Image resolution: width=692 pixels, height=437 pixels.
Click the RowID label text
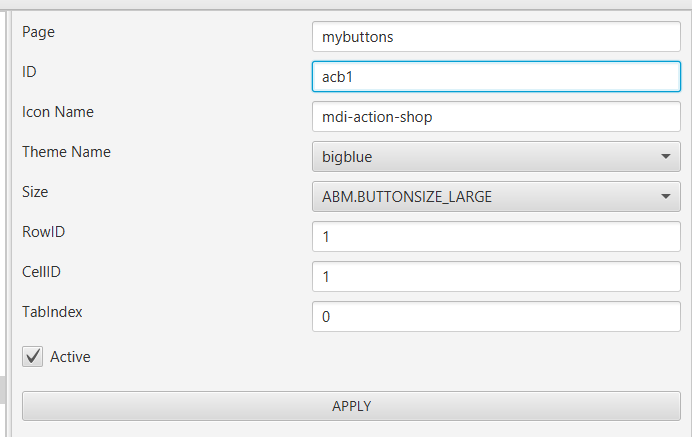click(x=42, y=232)
